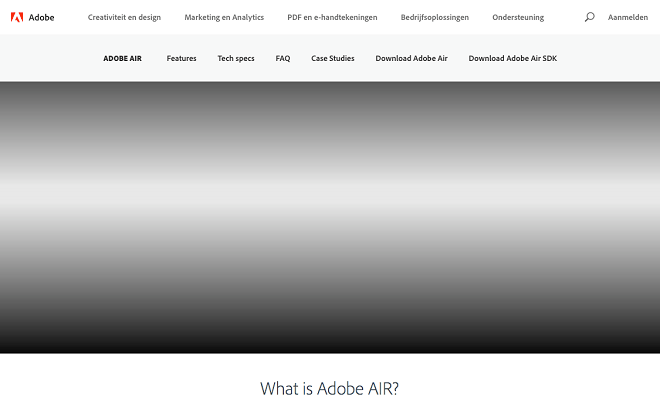Click the hero banner gradient image
Screen dimensions: 660x414
(x=330, y=218)
